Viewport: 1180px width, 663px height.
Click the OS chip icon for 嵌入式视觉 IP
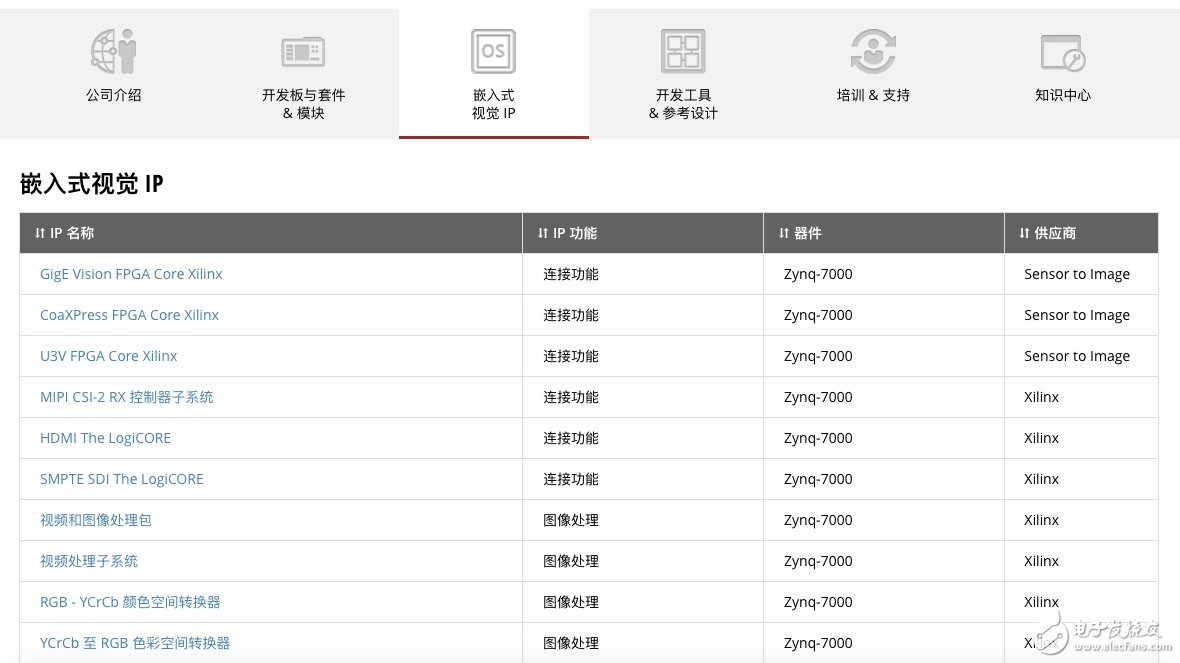[x=493, y=51]
